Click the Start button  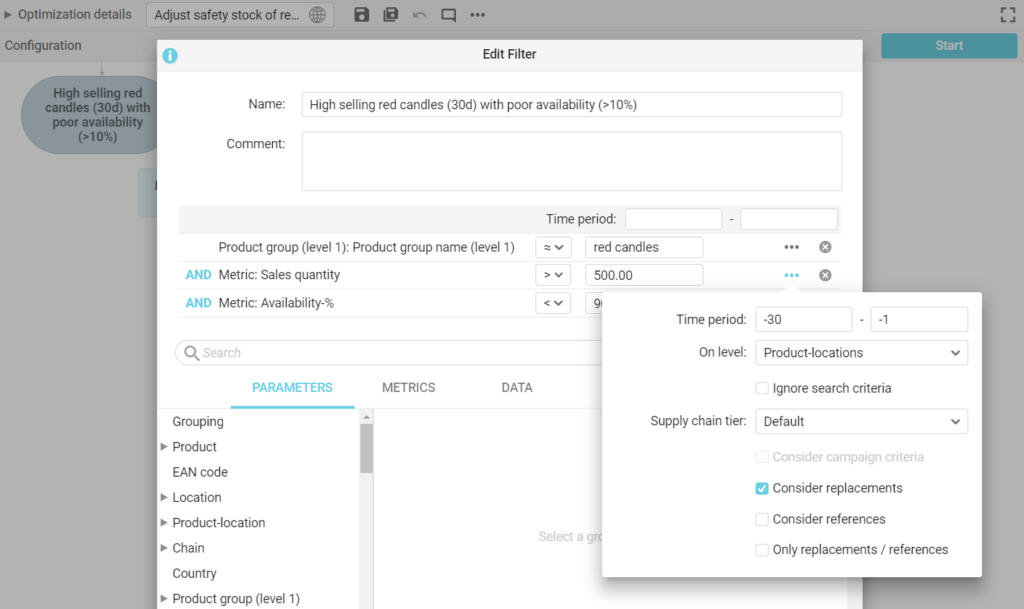pyautogui.click(x=948, y=46)
